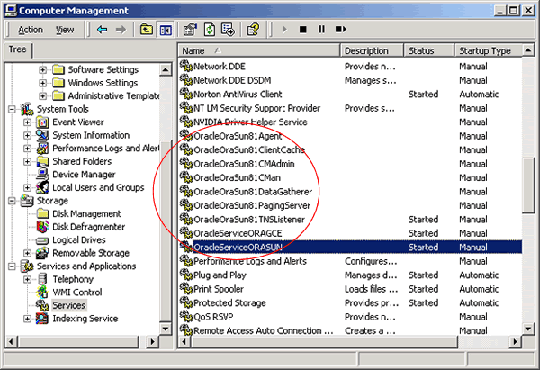Restart the service using the Restart button
This screenshot has height=370, width=540.
[x=341, y=30]
